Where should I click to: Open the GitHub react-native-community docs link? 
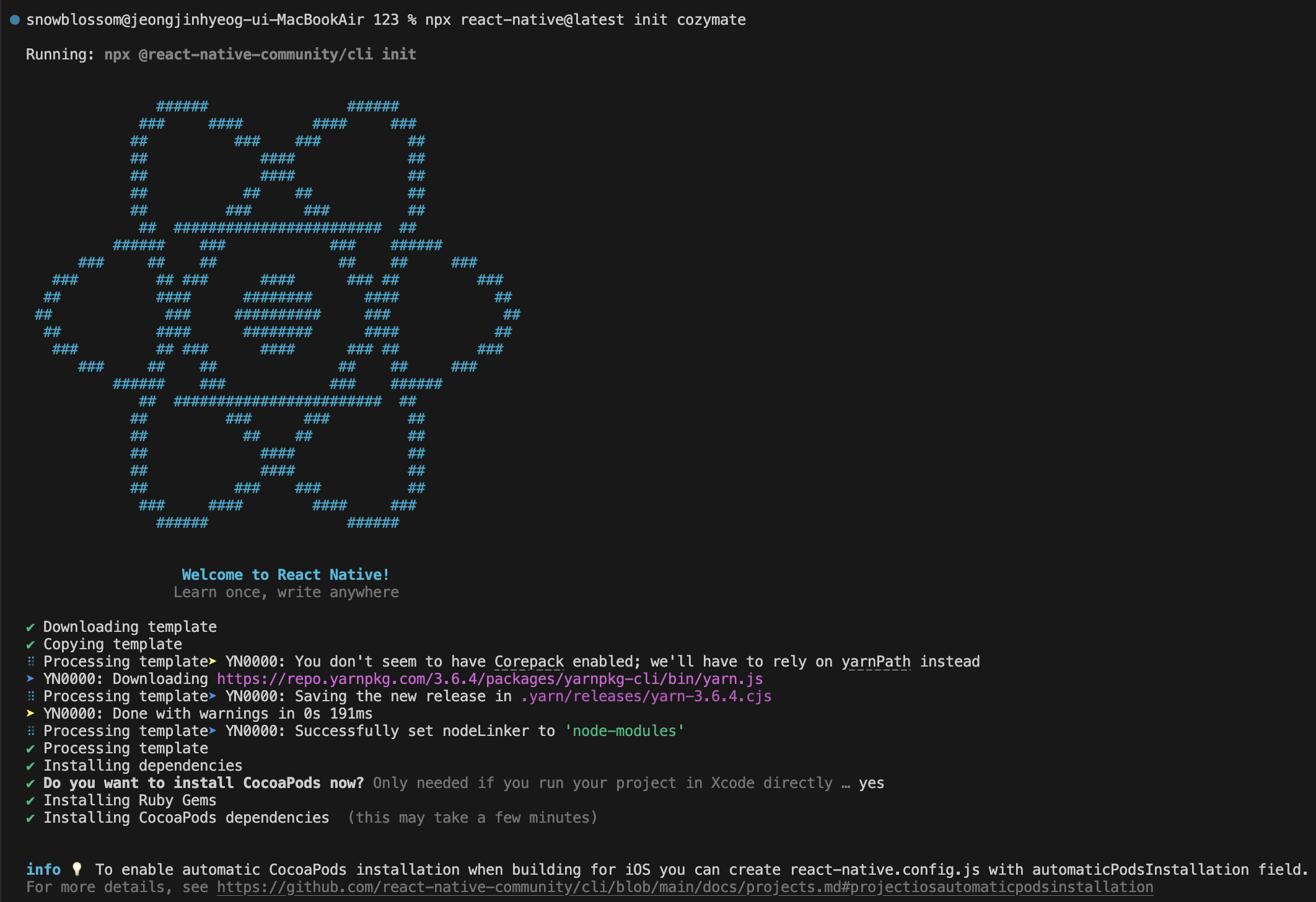tap(685, 887)
